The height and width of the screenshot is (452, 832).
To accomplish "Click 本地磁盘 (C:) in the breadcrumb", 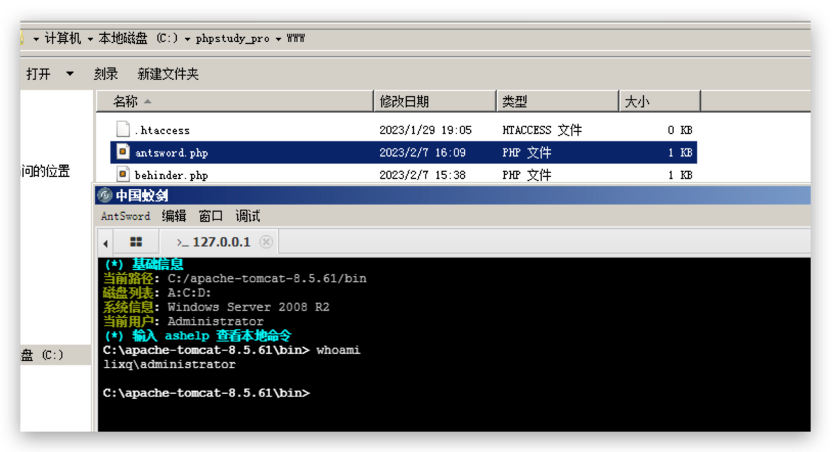I will click(138, 38).
